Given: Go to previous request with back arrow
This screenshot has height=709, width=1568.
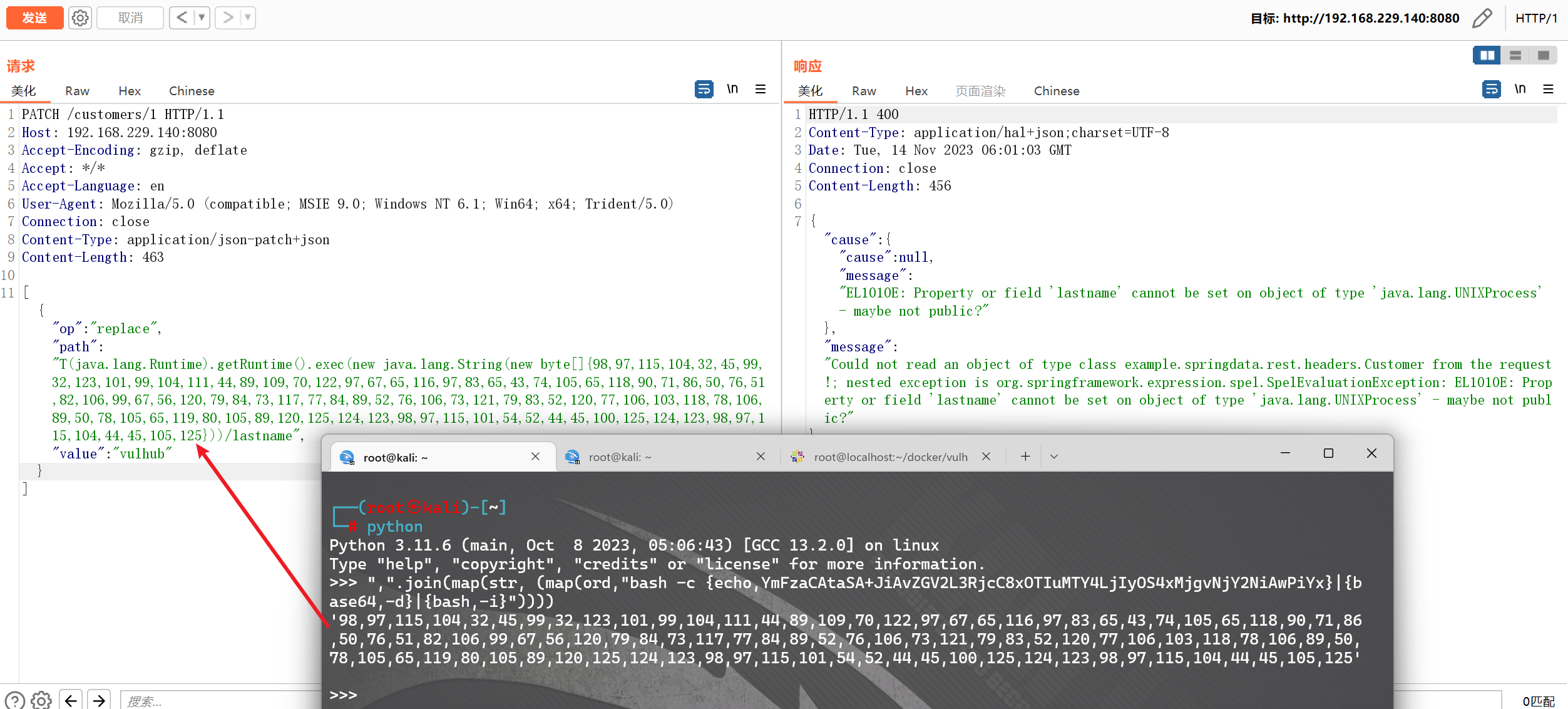Looking at the screenshot, I should pos(182,18).
